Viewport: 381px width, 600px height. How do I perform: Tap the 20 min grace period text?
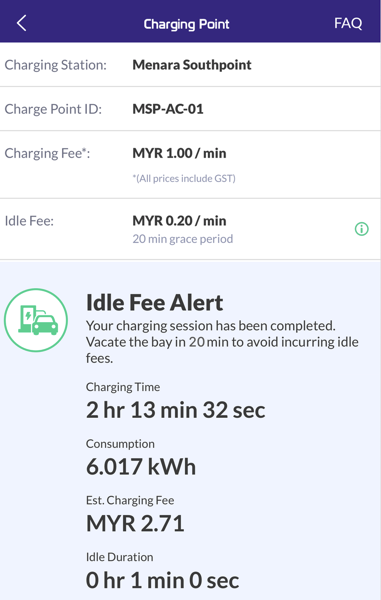[182, 239]
